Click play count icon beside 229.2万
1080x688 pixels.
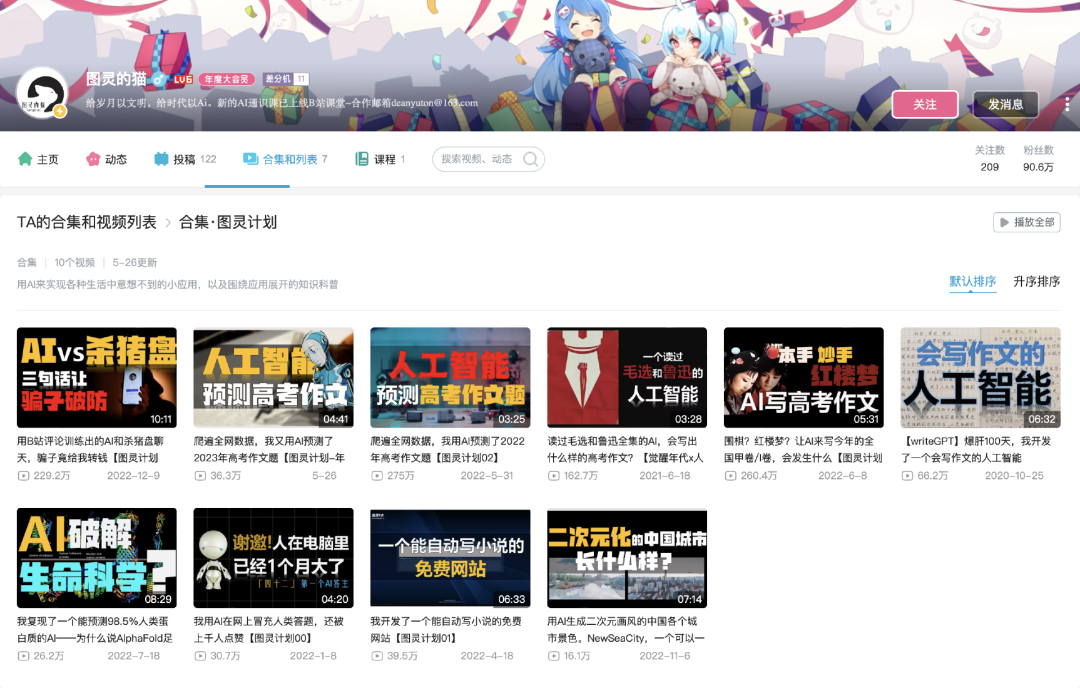[23, 476]
